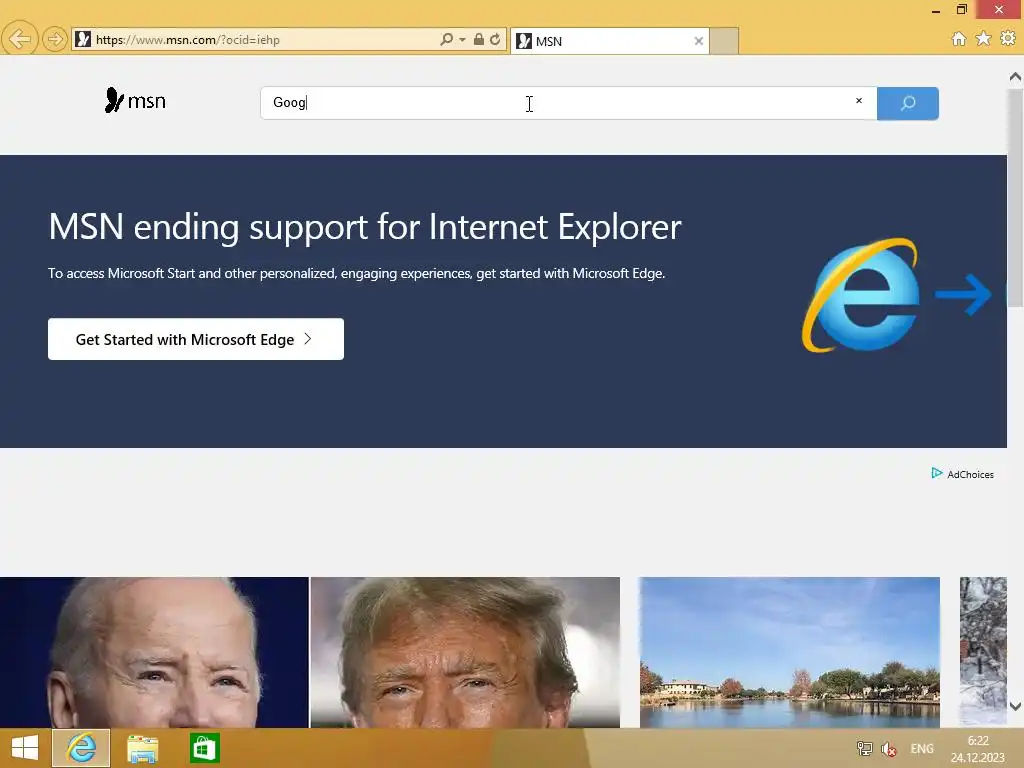Image resolution: width=1024 pixels, height=768 pixels.
Task: Open the Trump news thumbnail
Action: (465, 652)
